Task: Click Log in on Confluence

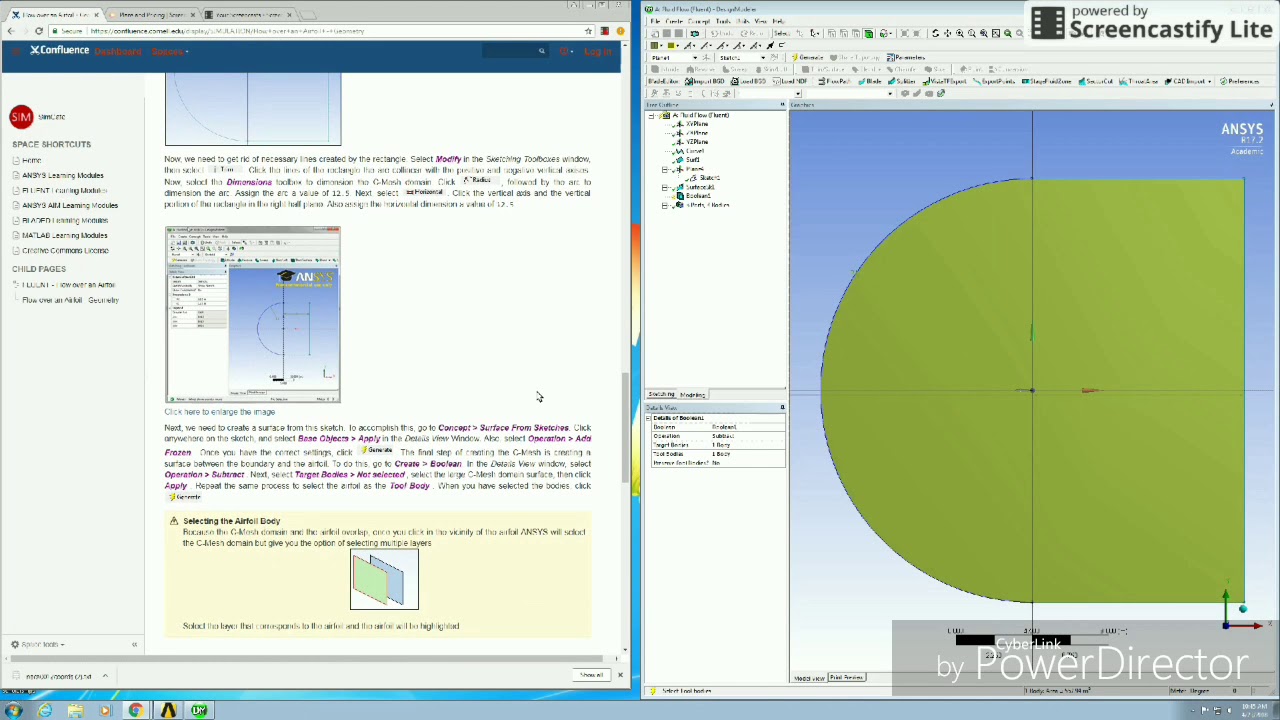Action: 597,51
